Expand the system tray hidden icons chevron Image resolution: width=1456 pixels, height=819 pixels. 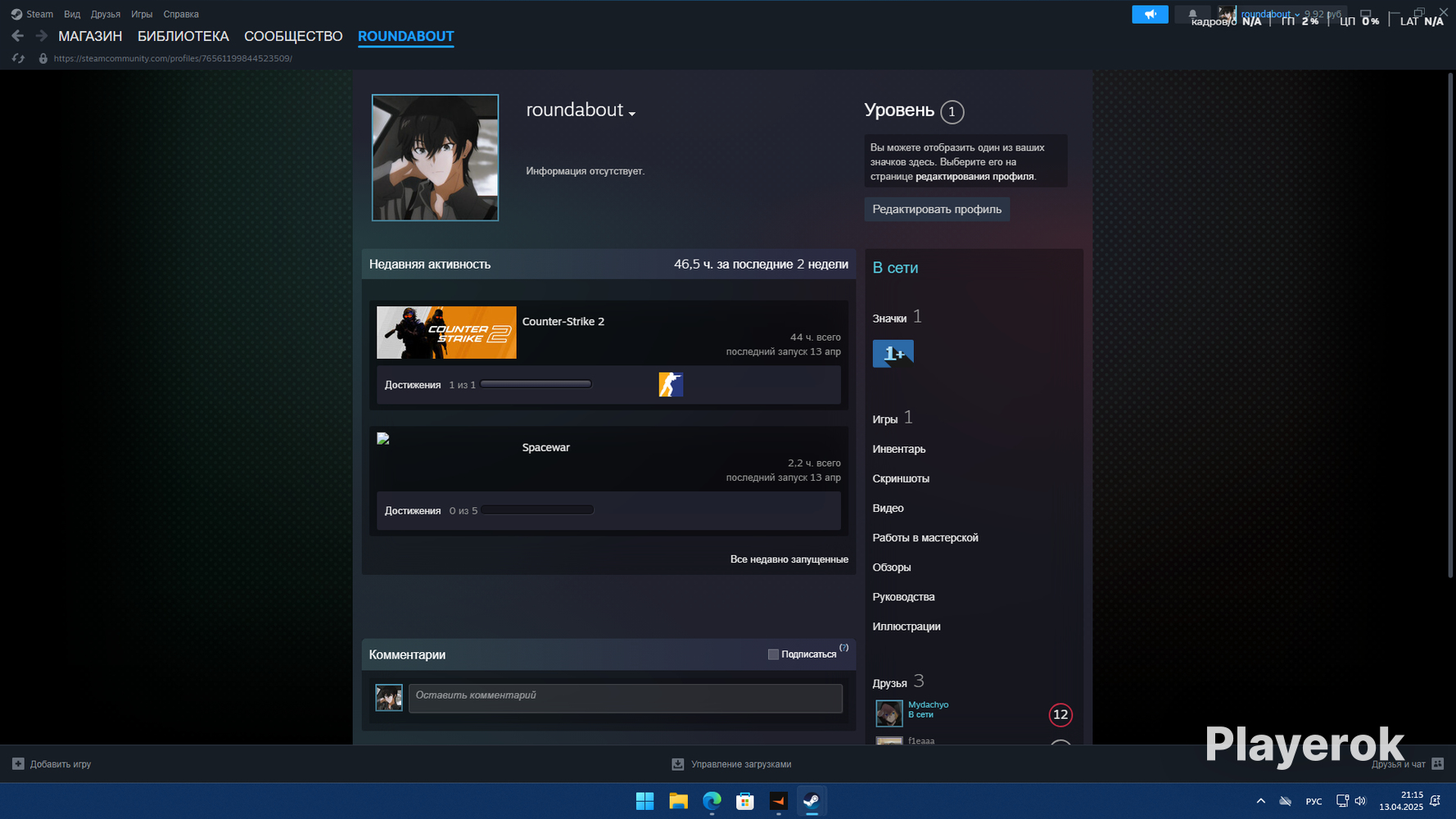pos(1260,801)
